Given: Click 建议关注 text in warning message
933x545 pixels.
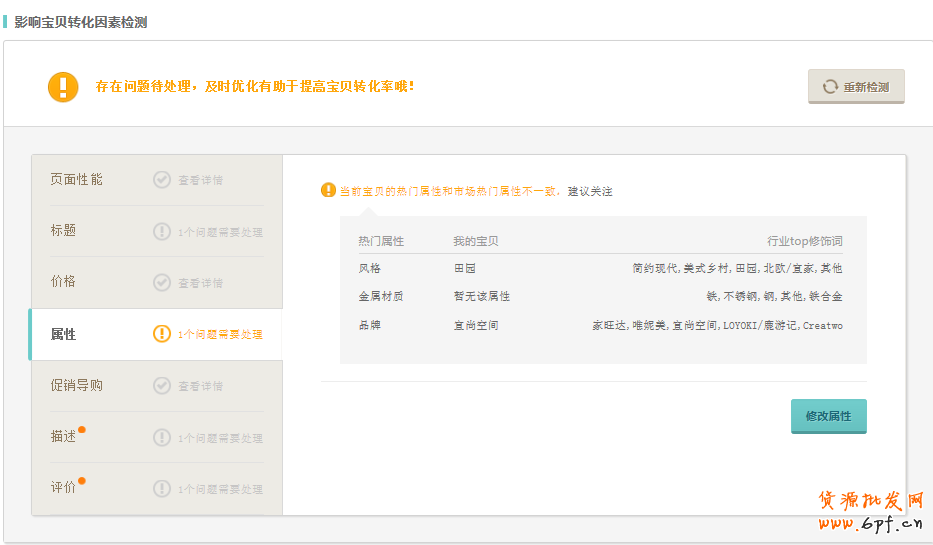Looking at the screenshot, I should (590, 191).
